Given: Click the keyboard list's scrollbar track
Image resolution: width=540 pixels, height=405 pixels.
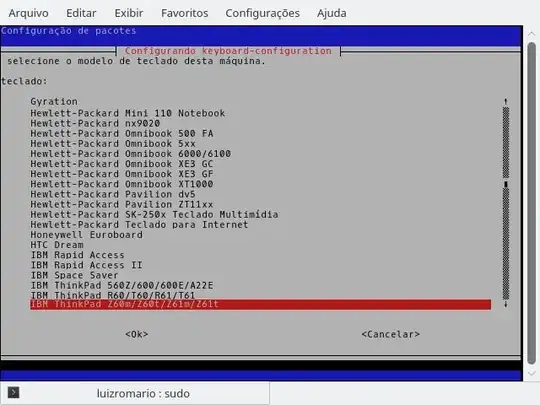Looking at the screenshot, I should point(506,203).
